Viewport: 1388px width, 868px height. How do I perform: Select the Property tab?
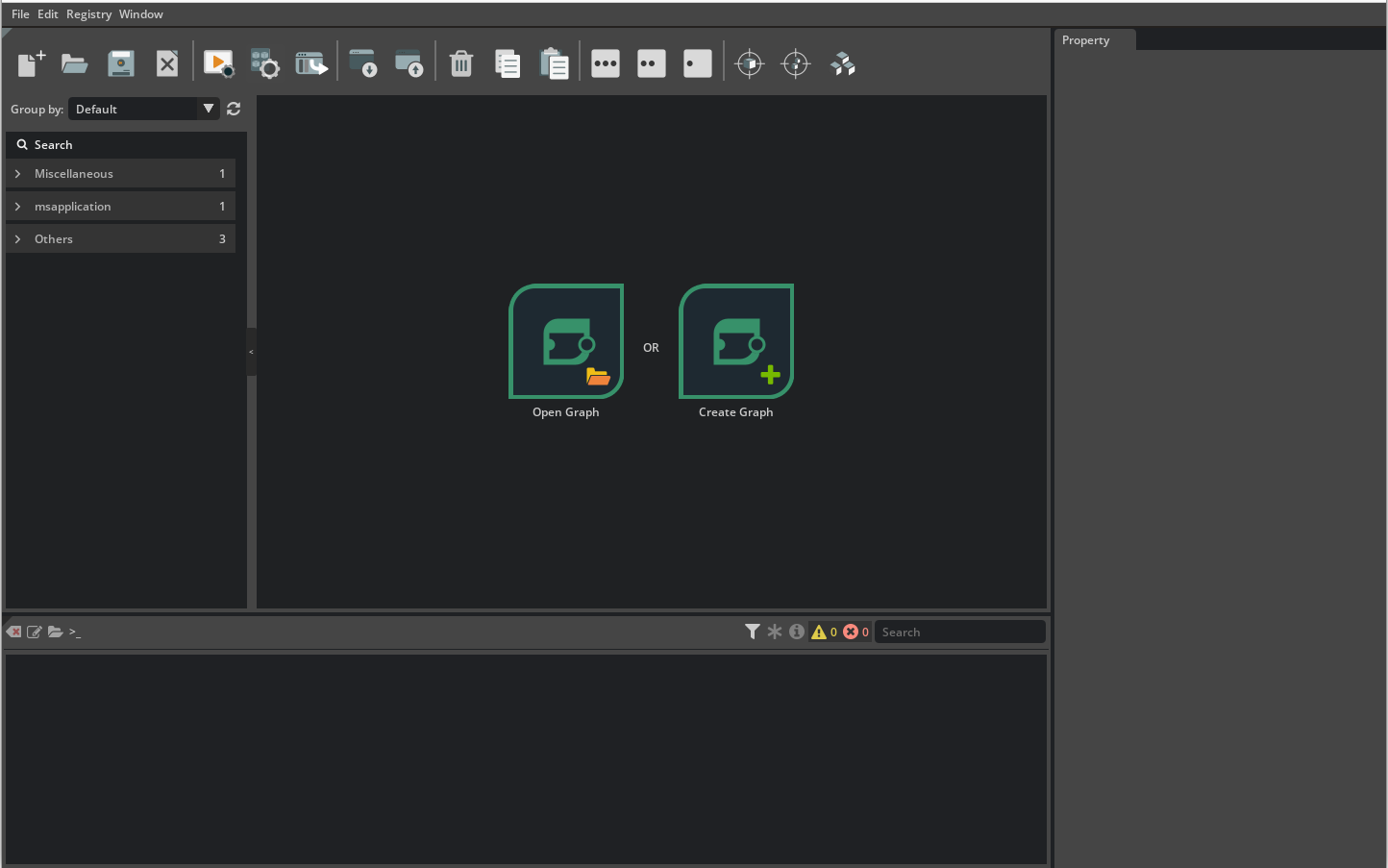(1095, 40)
